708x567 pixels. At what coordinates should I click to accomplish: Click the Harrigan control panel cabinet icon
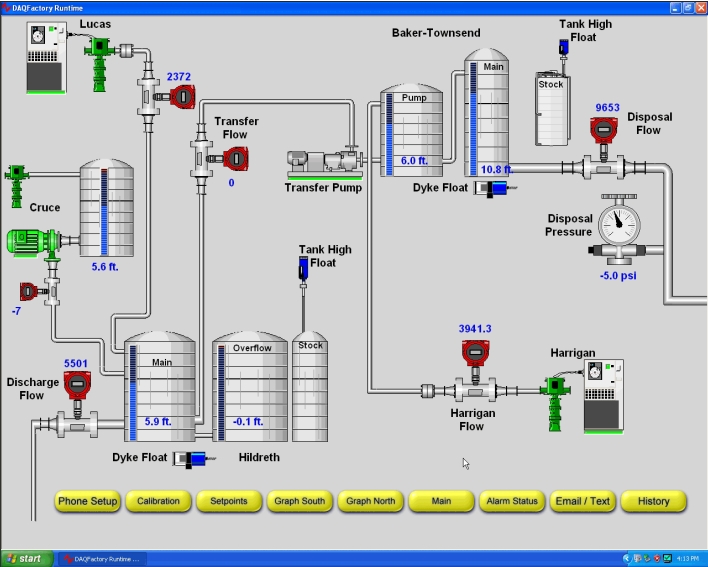click(604, 396)
